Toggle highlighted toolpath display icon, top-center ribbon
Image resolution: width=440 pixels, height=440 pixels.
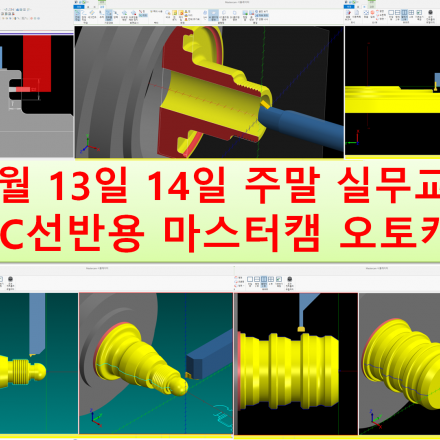109,14
